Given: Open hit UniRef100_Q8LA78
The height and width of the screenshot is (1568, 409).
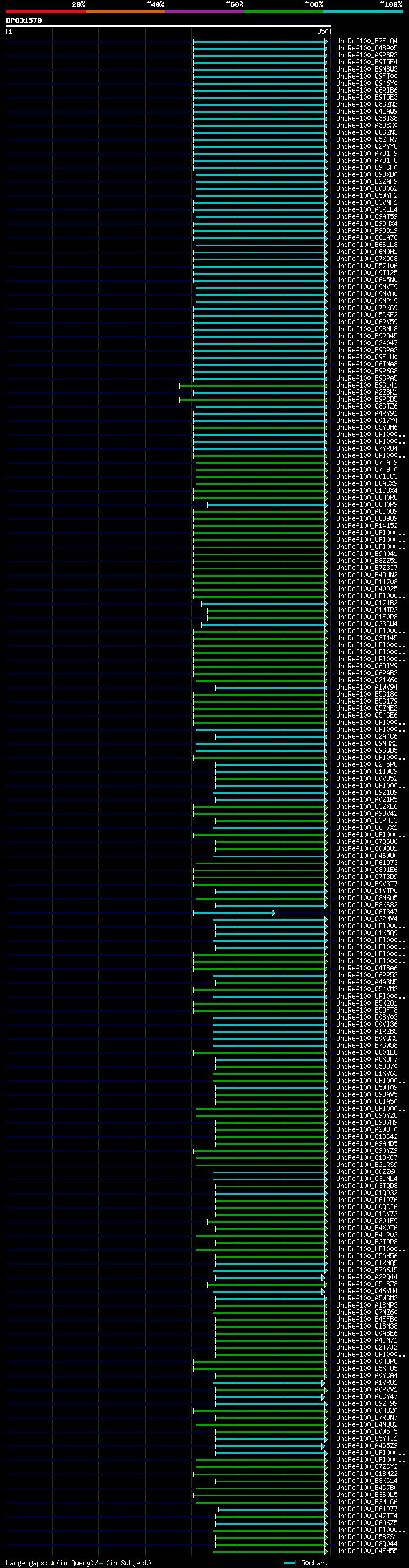Looking at the screenshot, I should pos(367,237).
